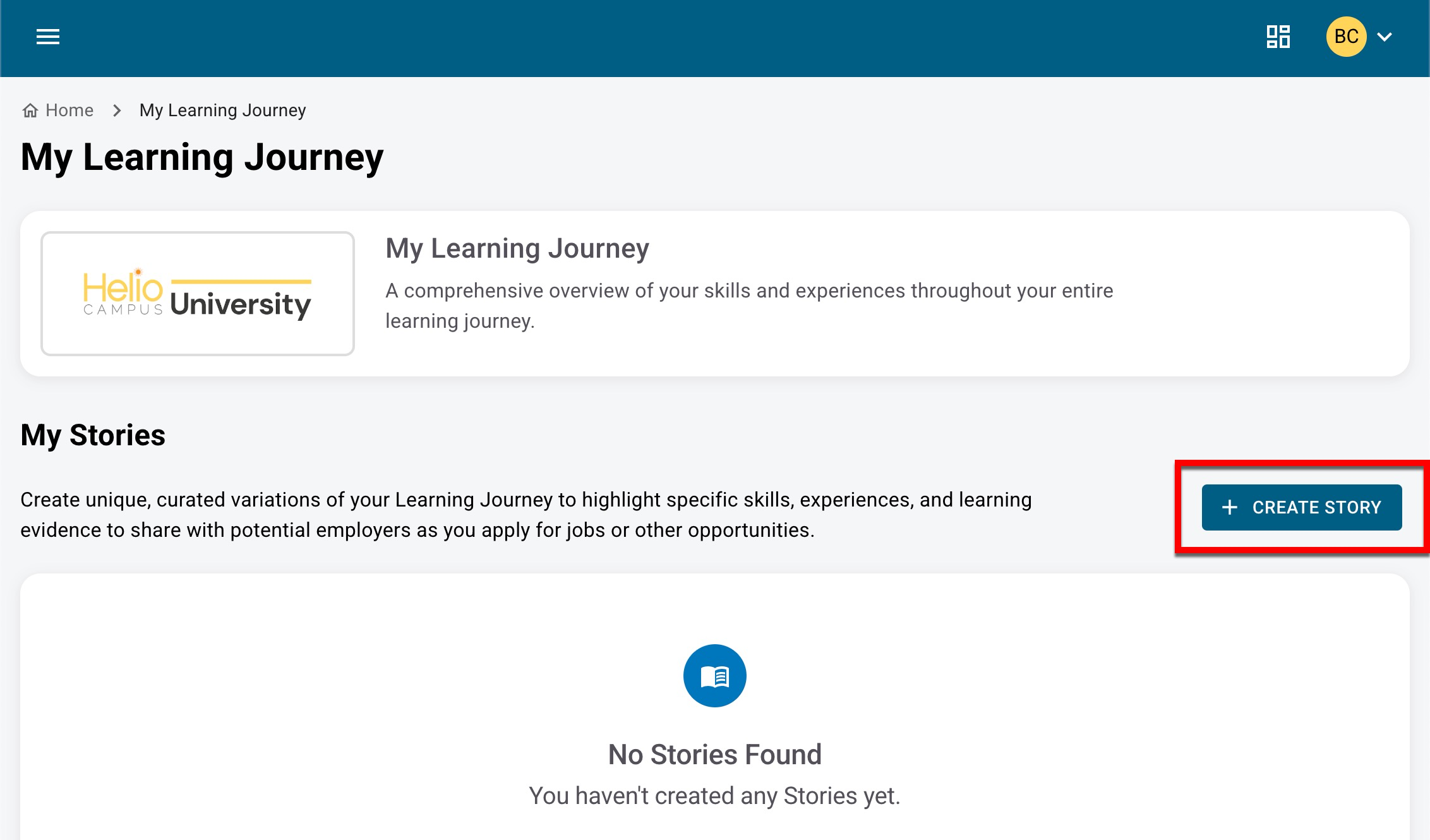Click the yellow BC user avatar
This screenshot has width=1430, height=840.
coord(1346,37)
